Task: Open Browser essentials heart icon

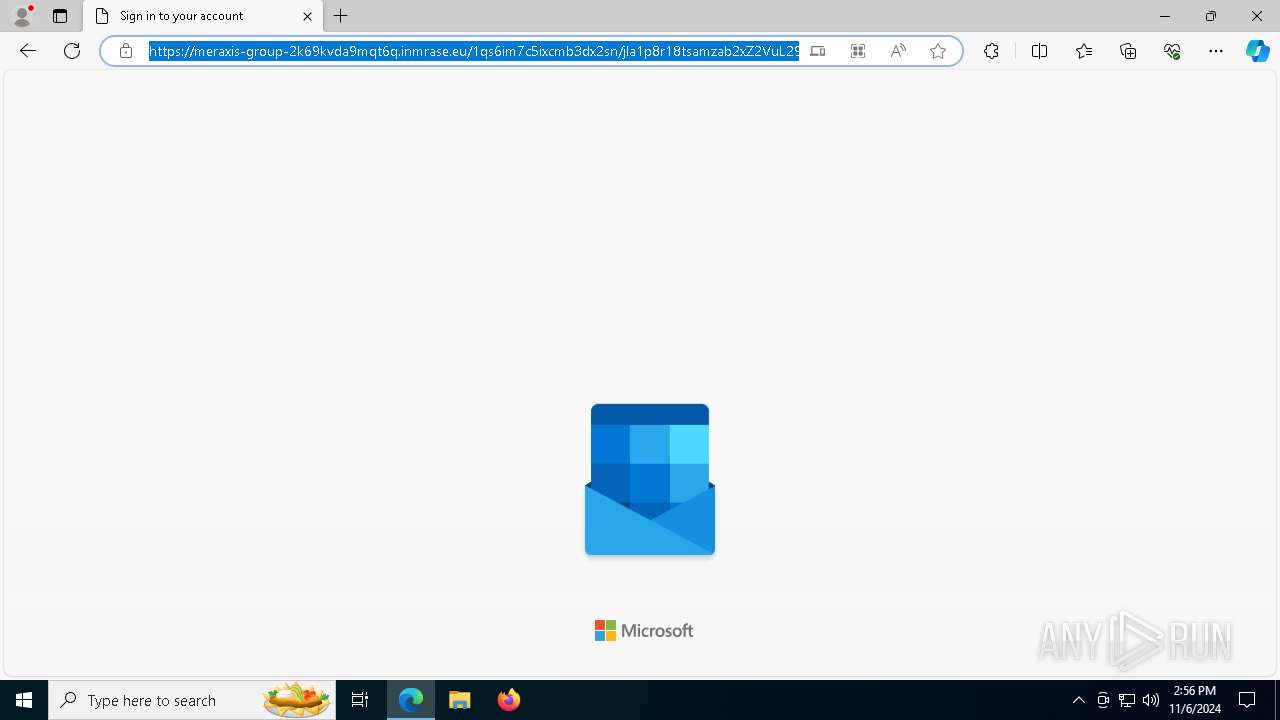Action: [1172, 51]
